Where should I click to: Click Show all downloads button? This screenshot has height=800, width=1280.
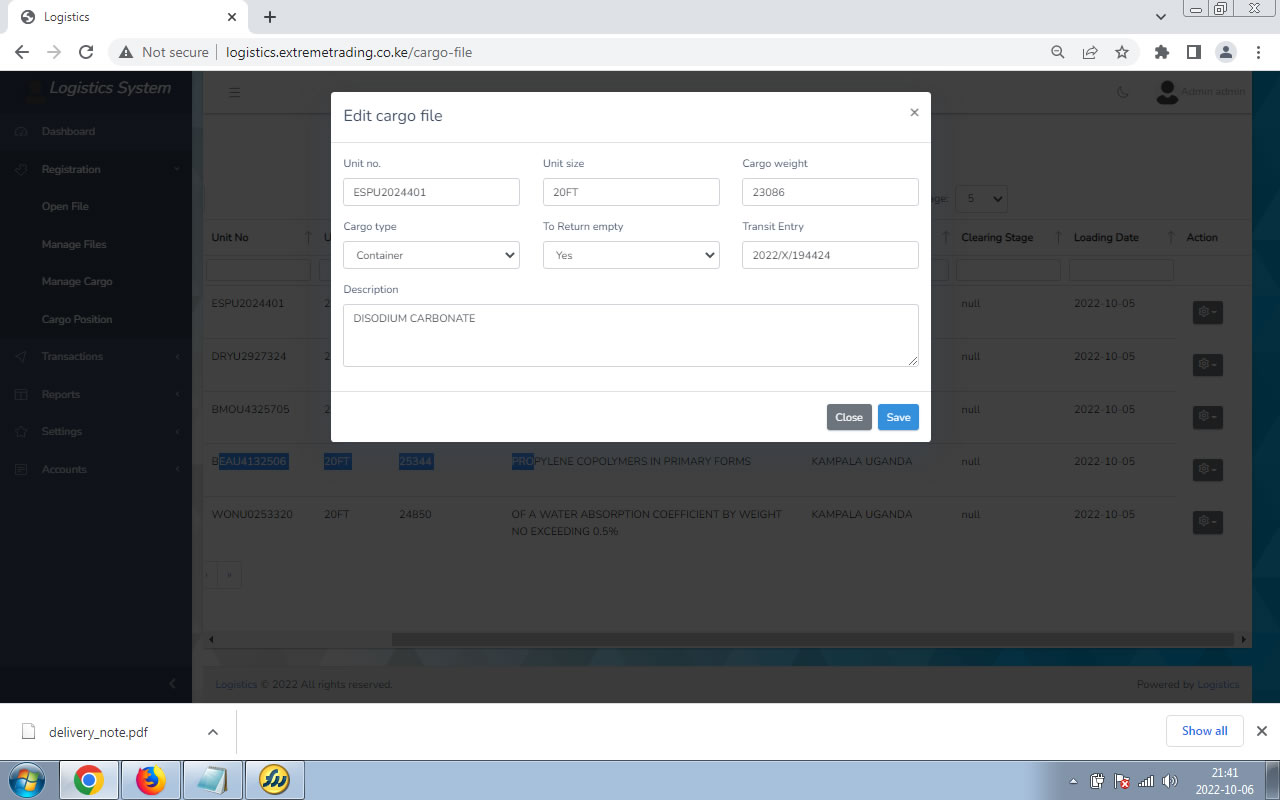tap(1204, 731)
